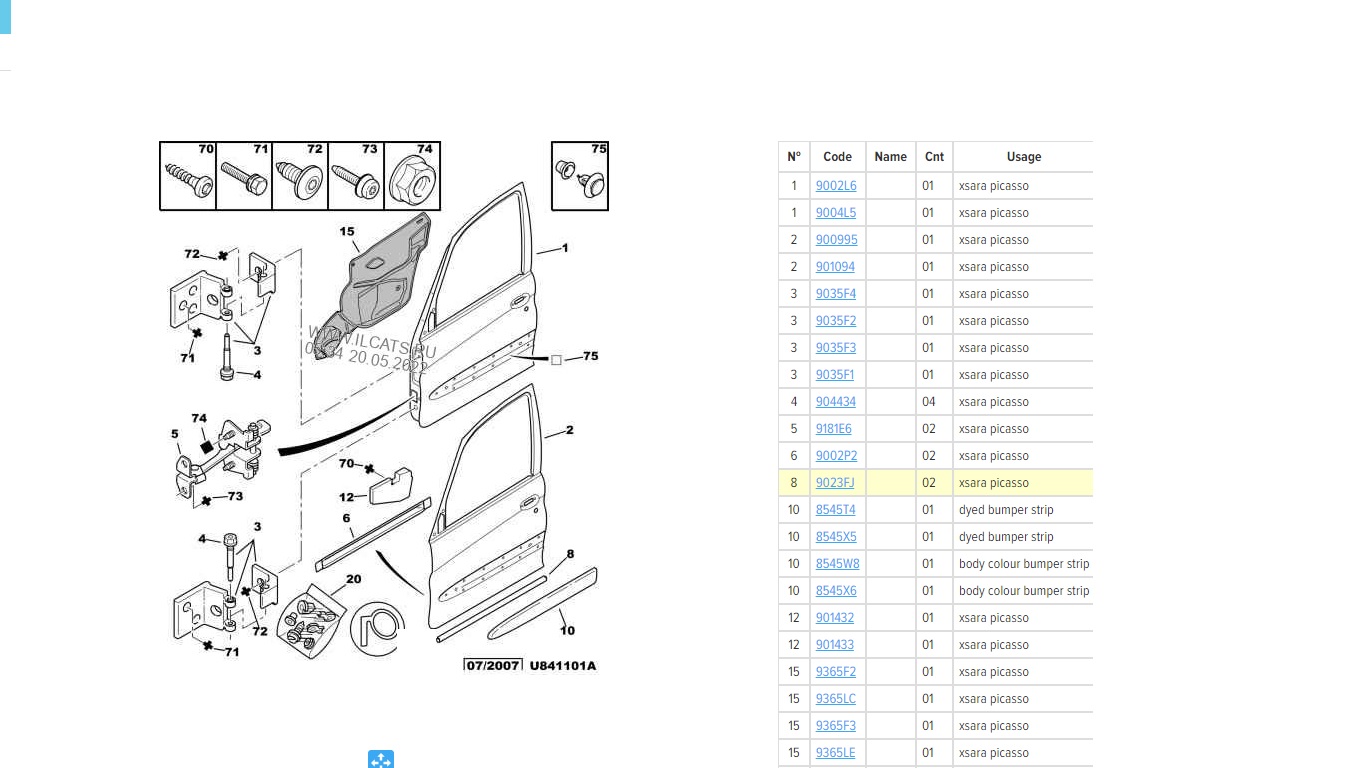Click count "04" in the 904434 row
The width and height of the screenshot is (1366, 768).
(x=929, y=402)
